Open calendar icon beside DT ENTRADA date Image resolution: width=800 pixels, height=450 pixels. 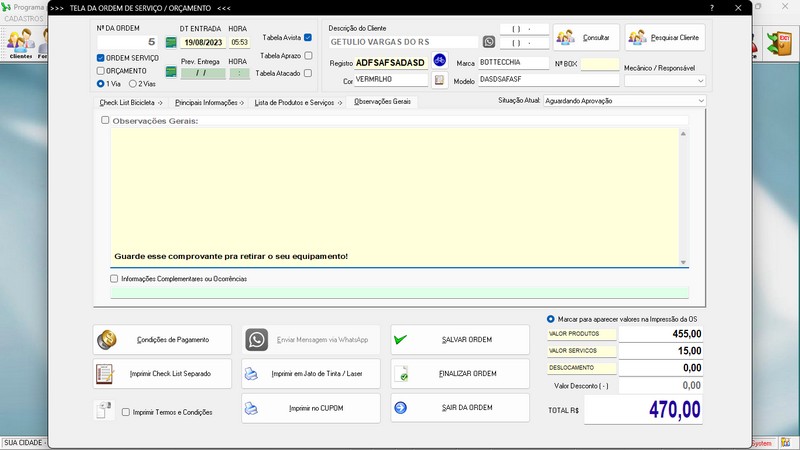[x=171, y=42]
